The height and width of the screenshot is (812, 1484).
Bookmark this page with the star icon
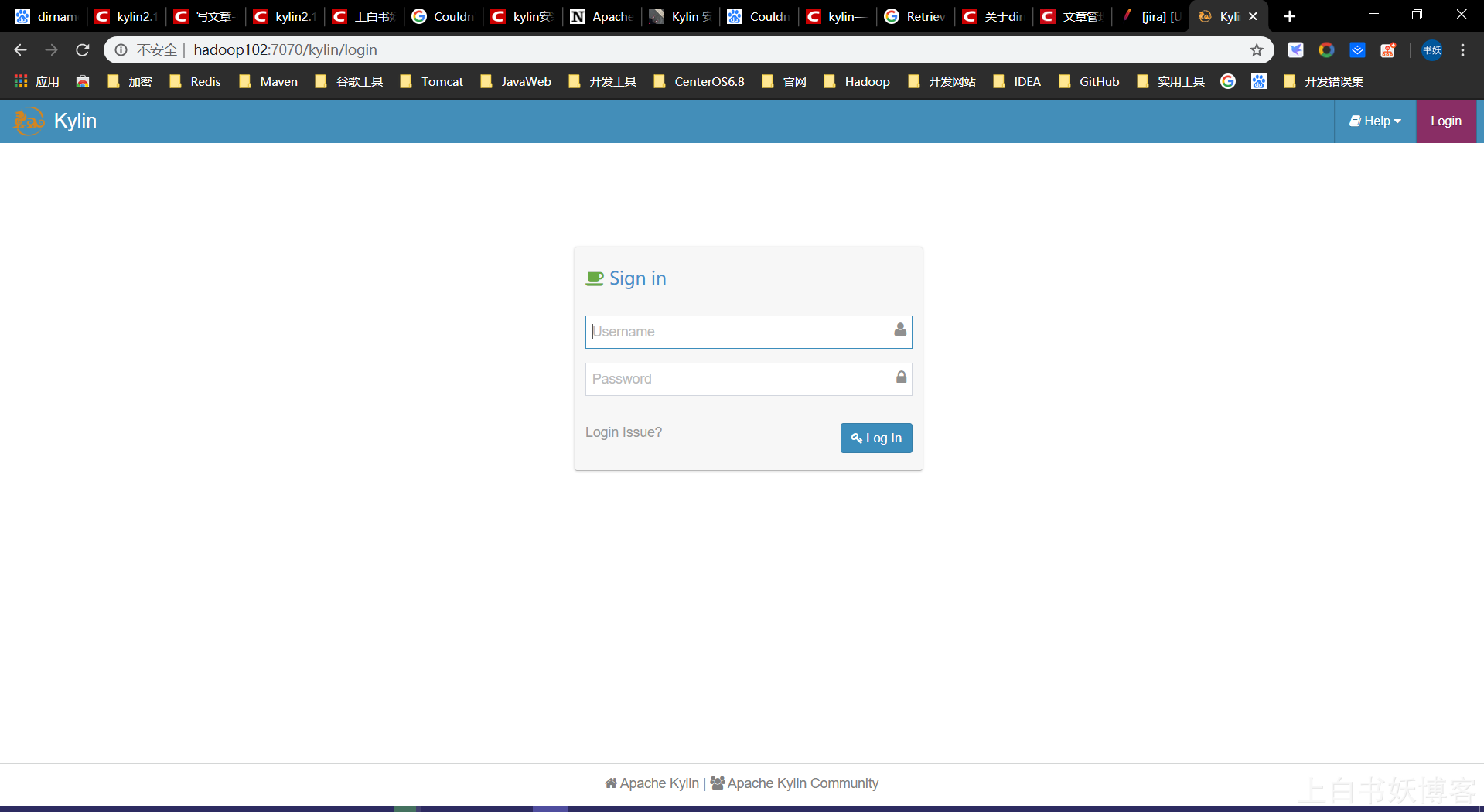(x=1257, y=50)
